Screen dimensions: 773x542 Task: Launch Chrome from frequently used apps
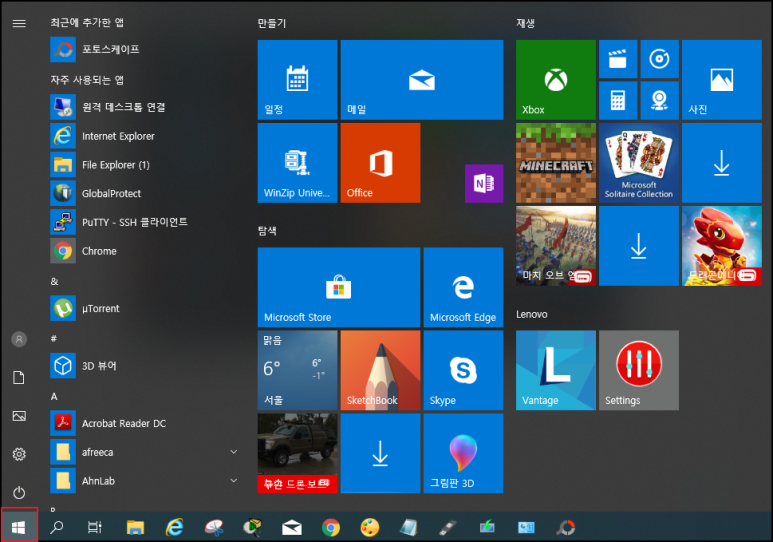pyautogui.click(x=143, y=251)
